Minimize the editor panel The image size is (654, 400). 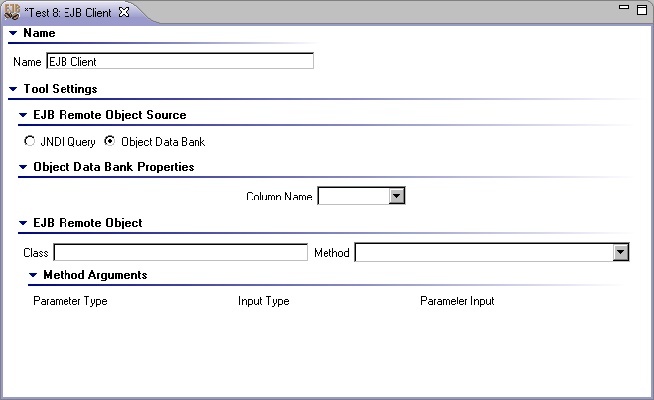tap(624, 7)
